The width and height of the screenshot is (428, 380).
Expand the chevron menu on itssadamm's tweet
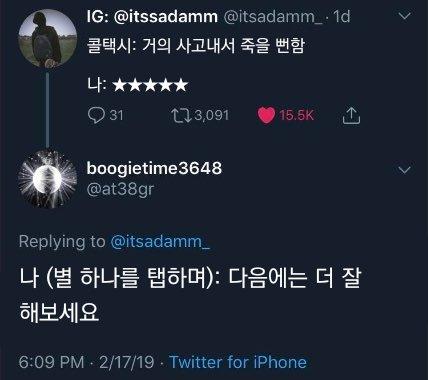(405, 16)
